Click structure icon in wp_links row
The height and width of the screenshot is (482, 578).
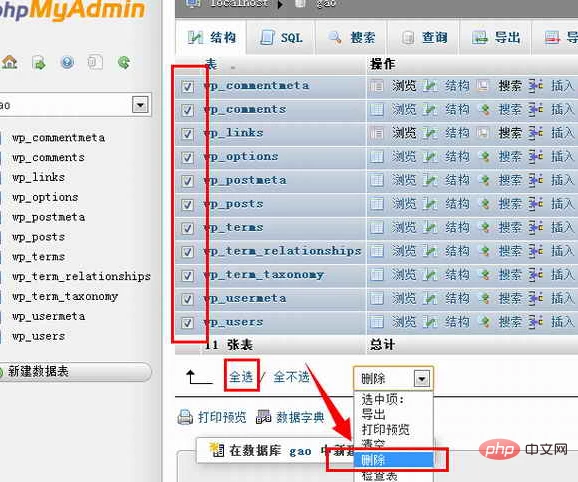point(430,133)
